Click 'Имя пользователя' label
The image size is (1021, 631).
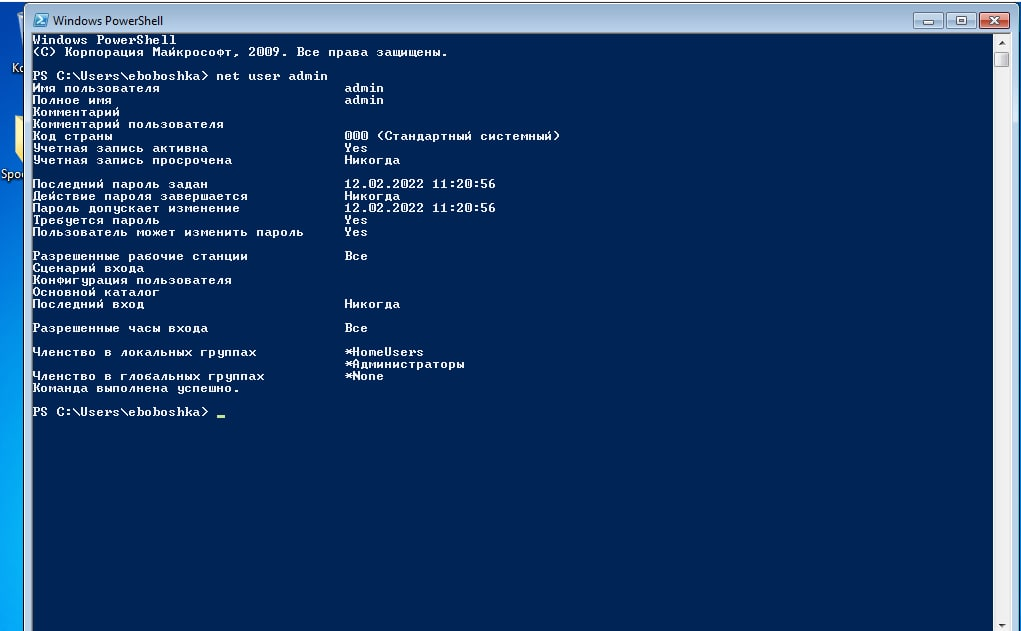(x=96, y=88)
